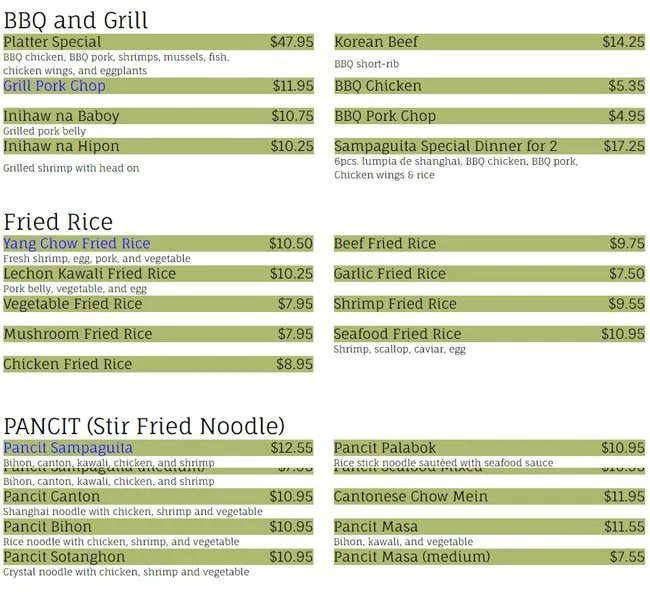Image resolution: width=650 pixels, height=592 pixels.
Task: Open the Grill Pork Chop link
Action: point(54,86)
